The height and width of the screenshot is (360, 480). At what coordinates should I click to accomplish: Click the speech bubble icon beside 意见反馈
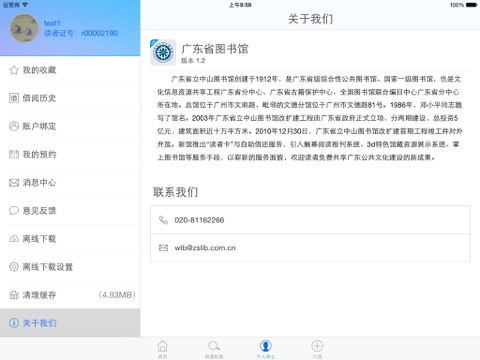[14, 211]
